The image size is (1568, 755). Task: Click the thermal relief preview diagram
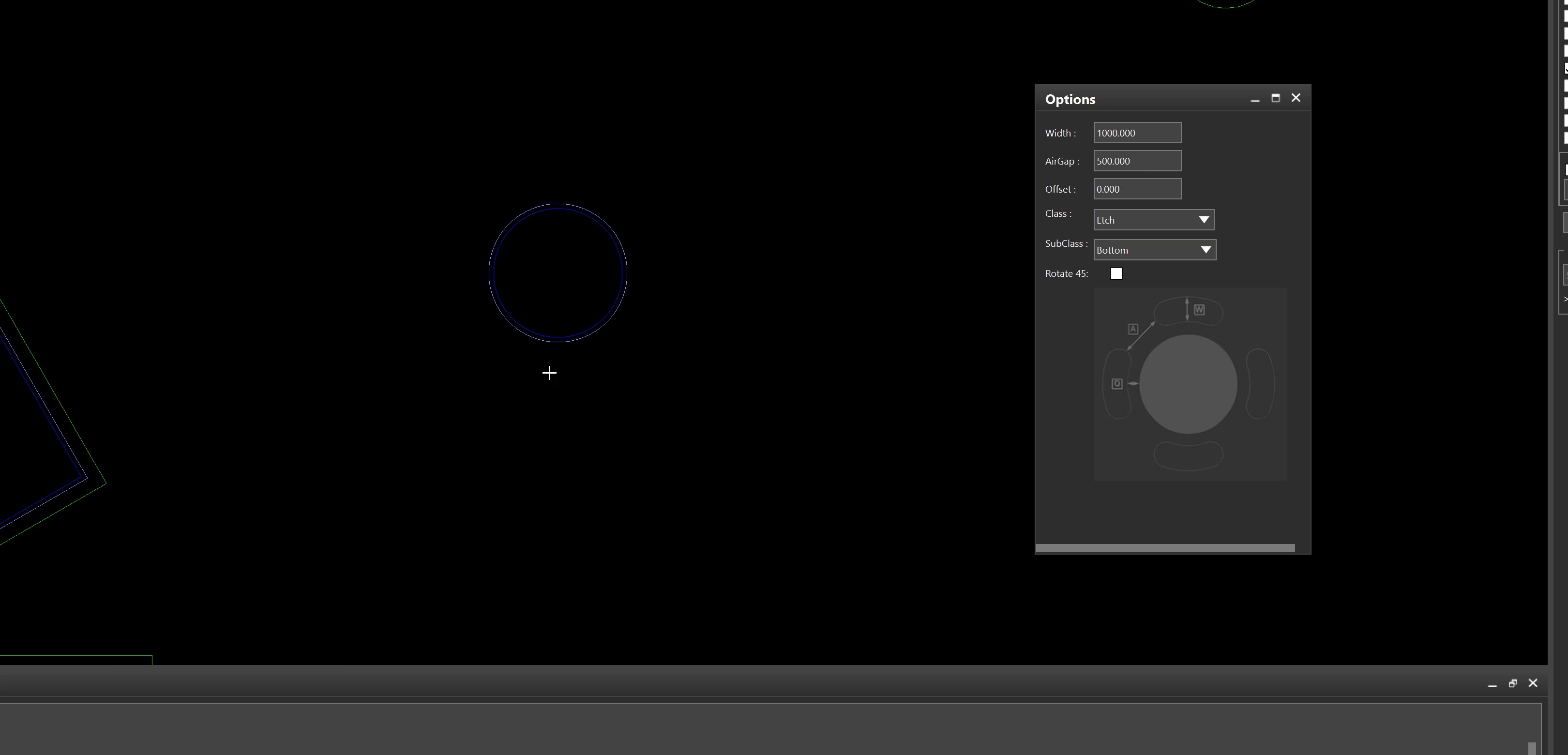(x=1190, y=384)
